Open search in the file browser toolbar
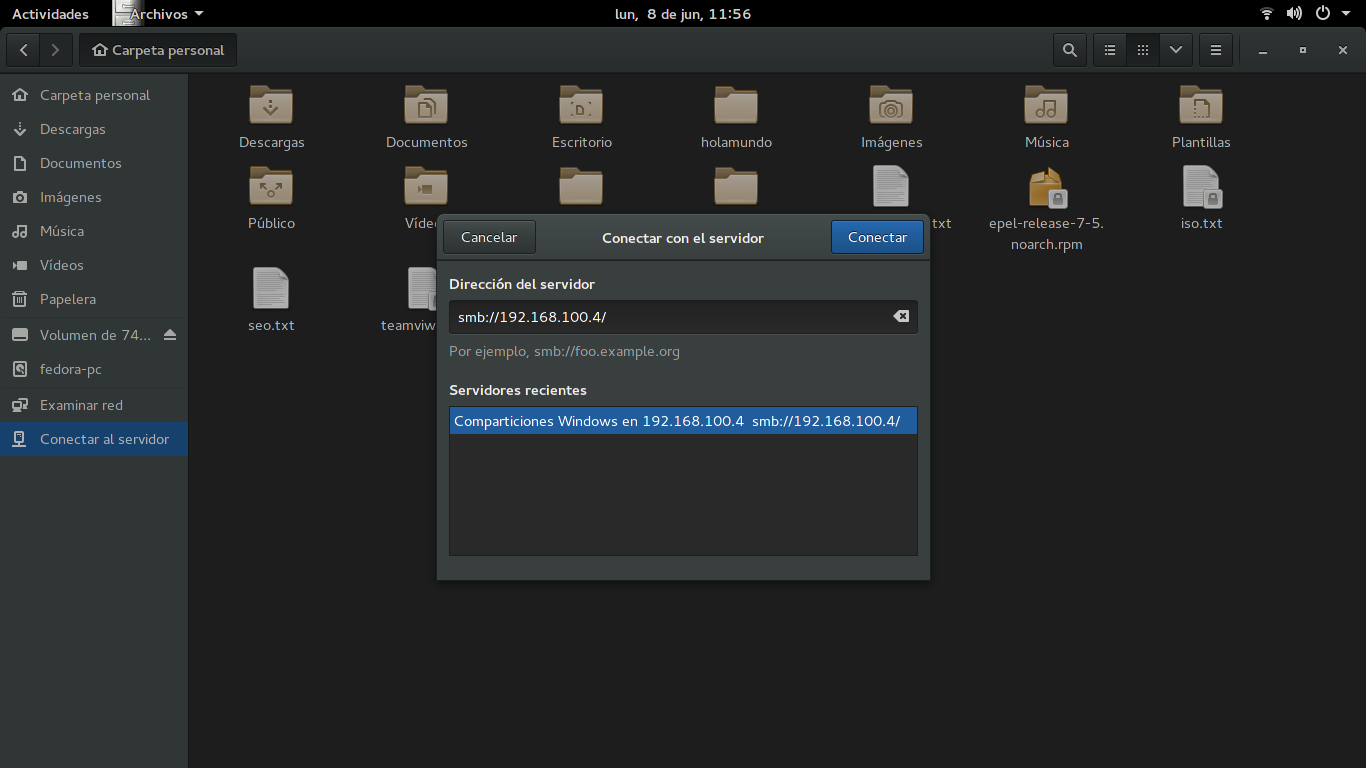Screen dimensions: 1366x768 click(x=1069, y=49)
